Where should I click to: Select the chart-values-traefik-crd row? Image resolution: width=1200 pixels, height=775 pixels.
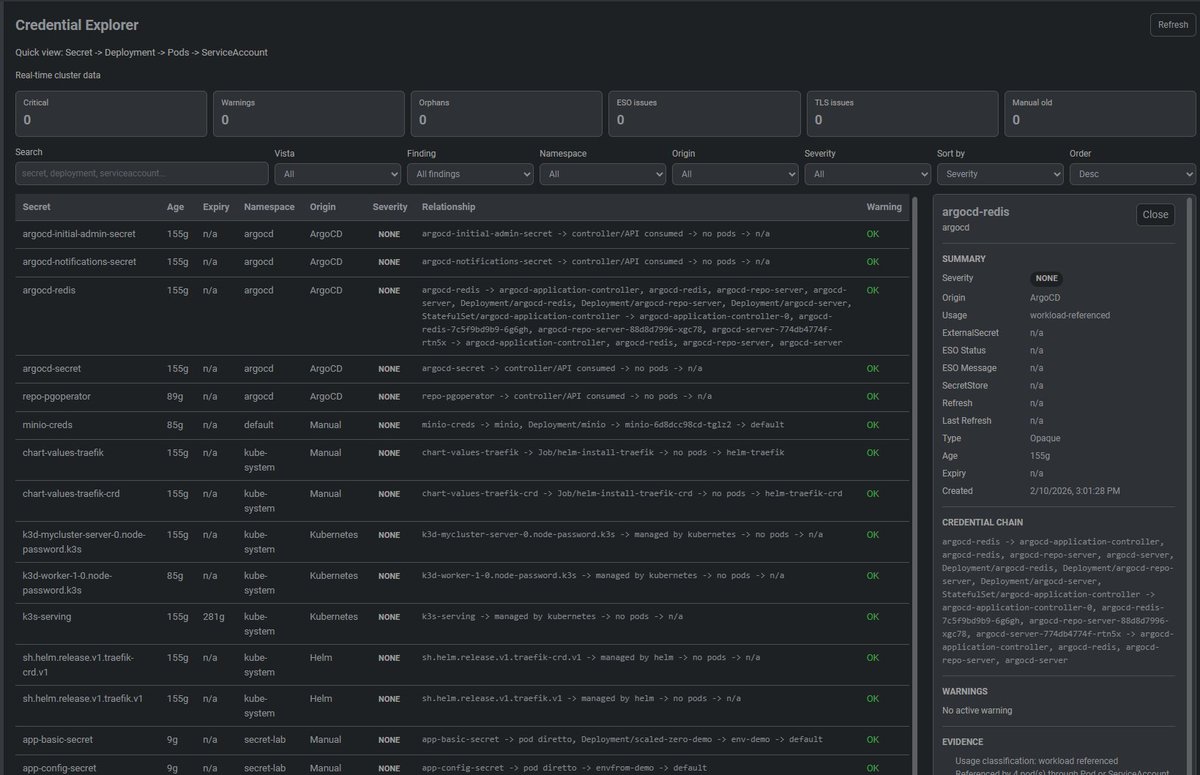463,500
